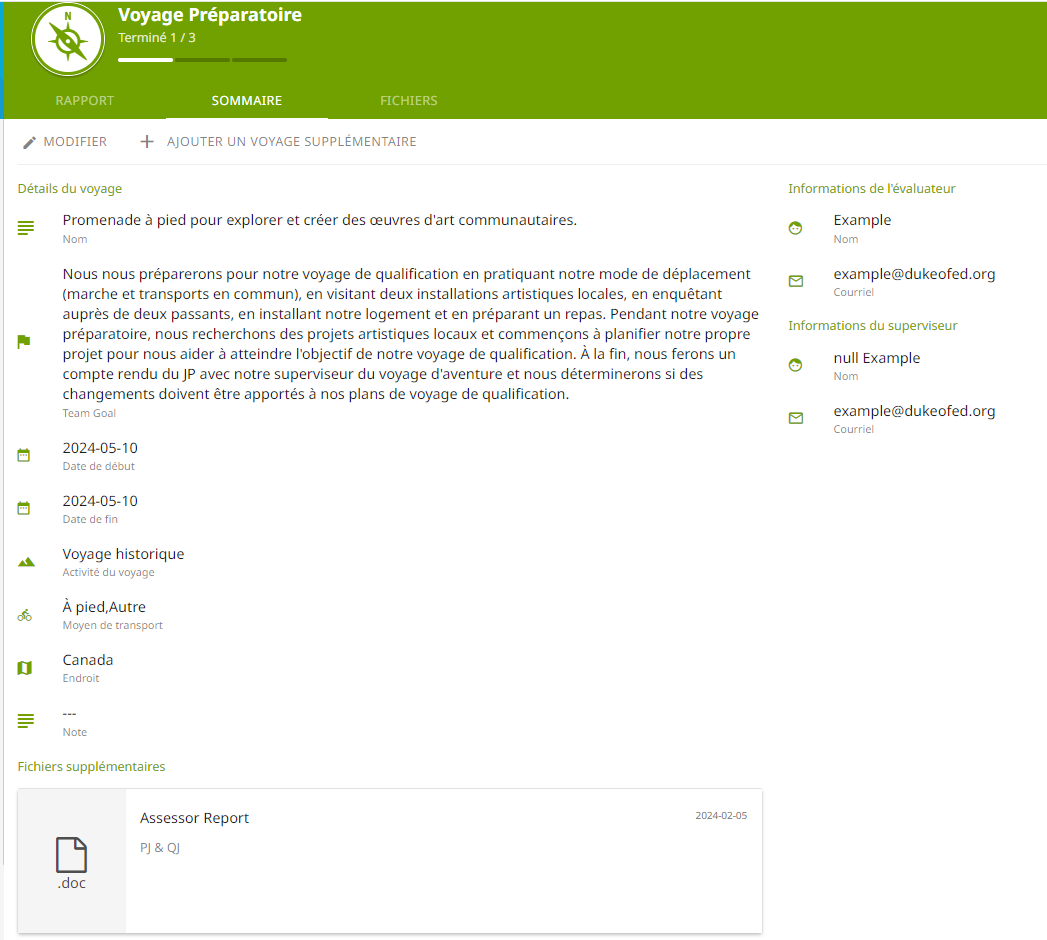The height and width of the screenshot is (940, 1047).
Task: Click the bicycle icon for Moyen de transport
Action: tap(25, 615)
